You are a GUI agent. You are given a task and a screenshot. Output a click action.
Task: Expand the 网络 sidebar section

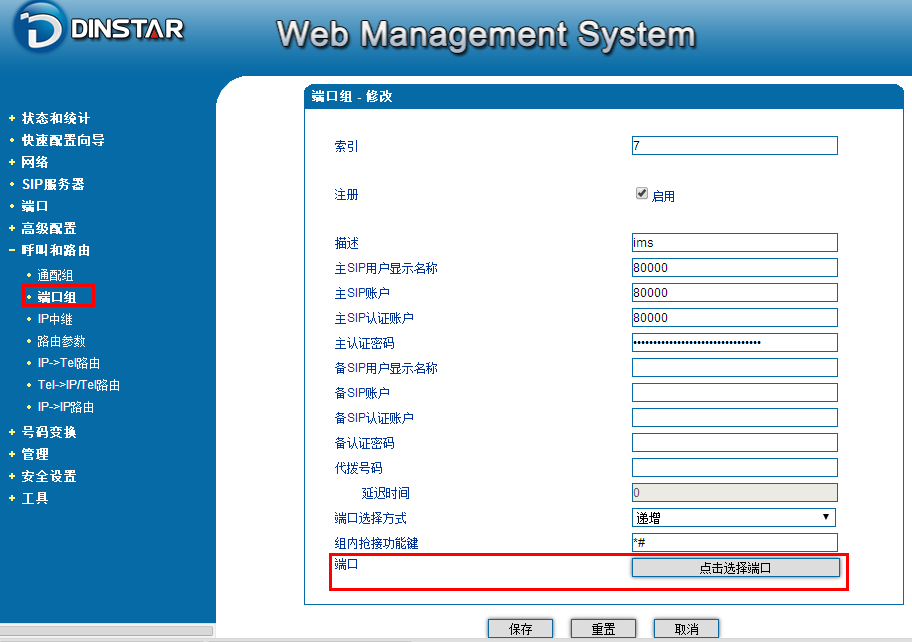pos(35,162)
